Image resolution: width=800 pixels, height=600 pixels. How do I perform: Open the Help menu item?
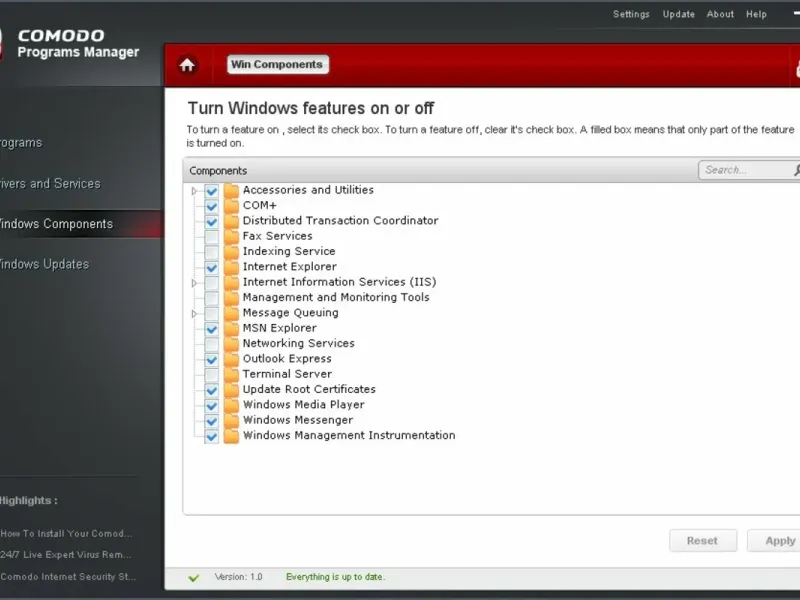point(756,14)
